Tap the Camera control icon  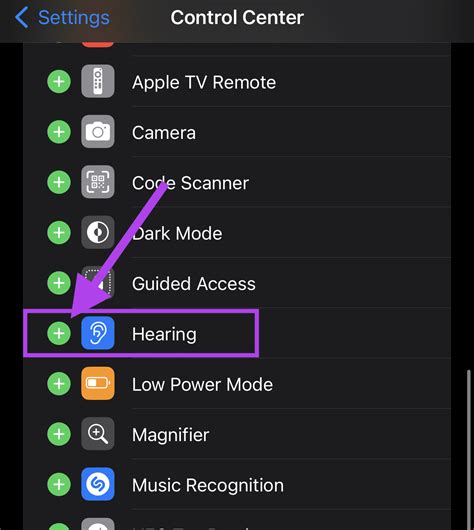(98, 132)
